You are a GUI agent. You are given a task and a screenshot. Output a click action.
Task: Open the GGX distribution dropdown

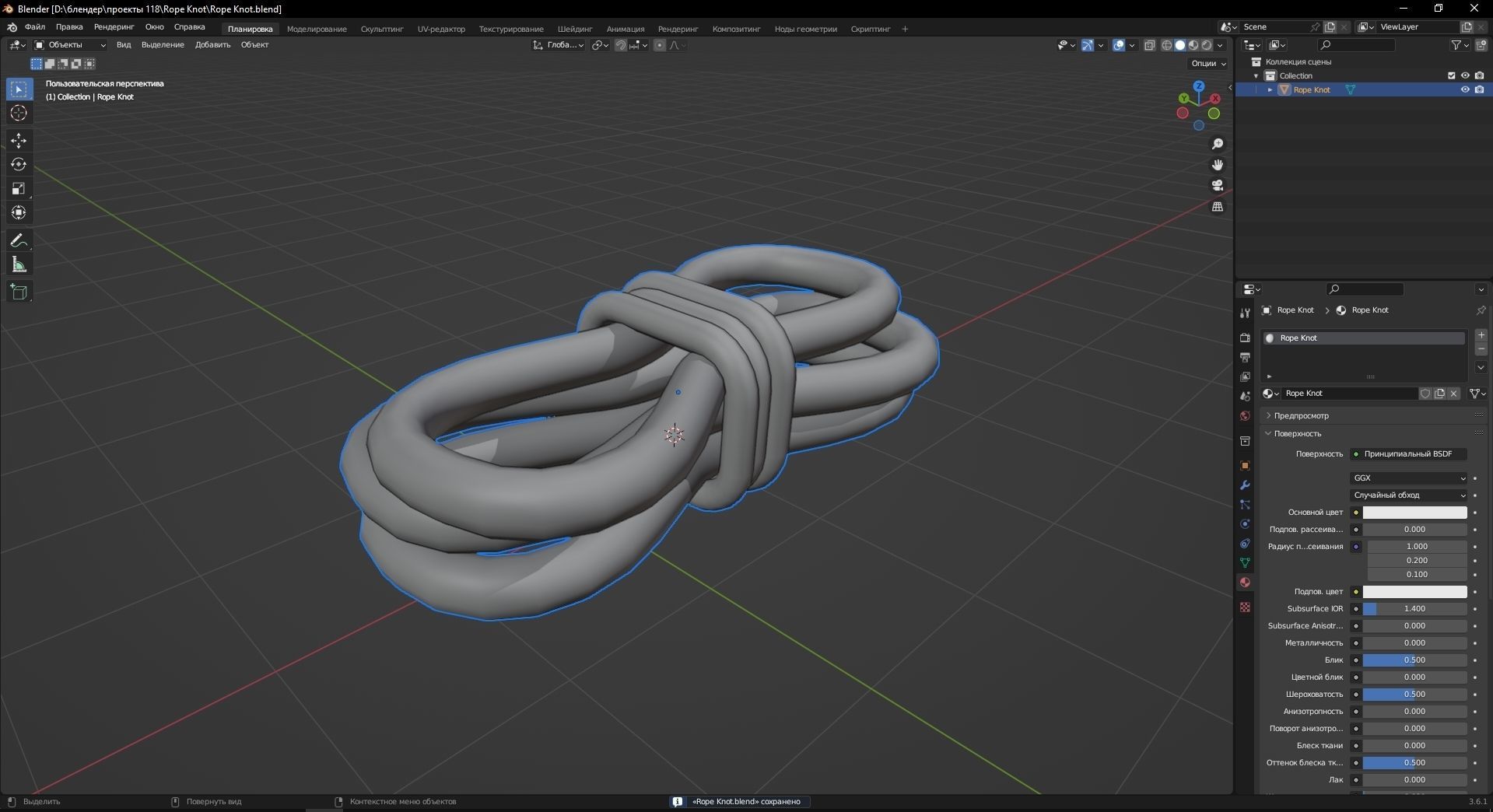(1409, 478)
